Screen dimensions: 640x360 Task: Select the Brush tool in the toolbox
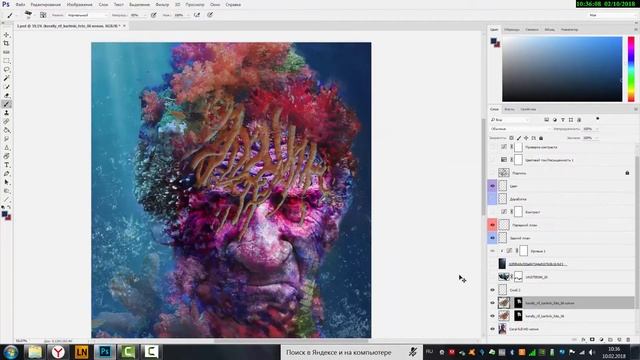point(6,104)
